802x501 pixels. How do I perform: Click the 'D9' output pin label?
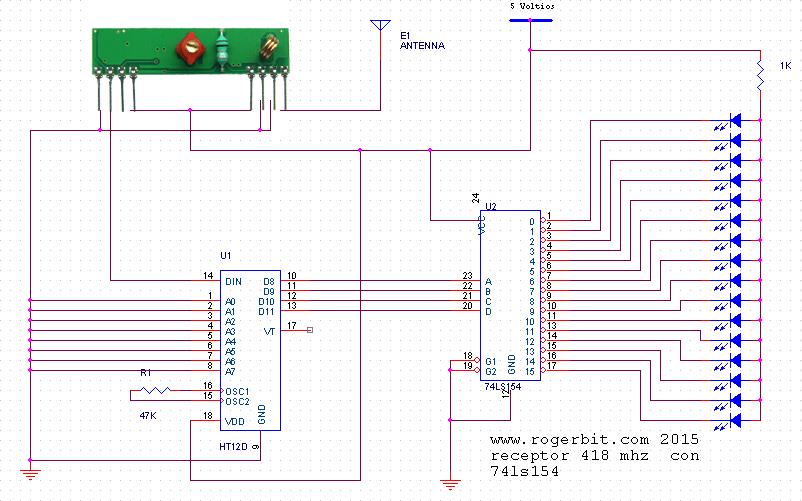click(269, 291)
